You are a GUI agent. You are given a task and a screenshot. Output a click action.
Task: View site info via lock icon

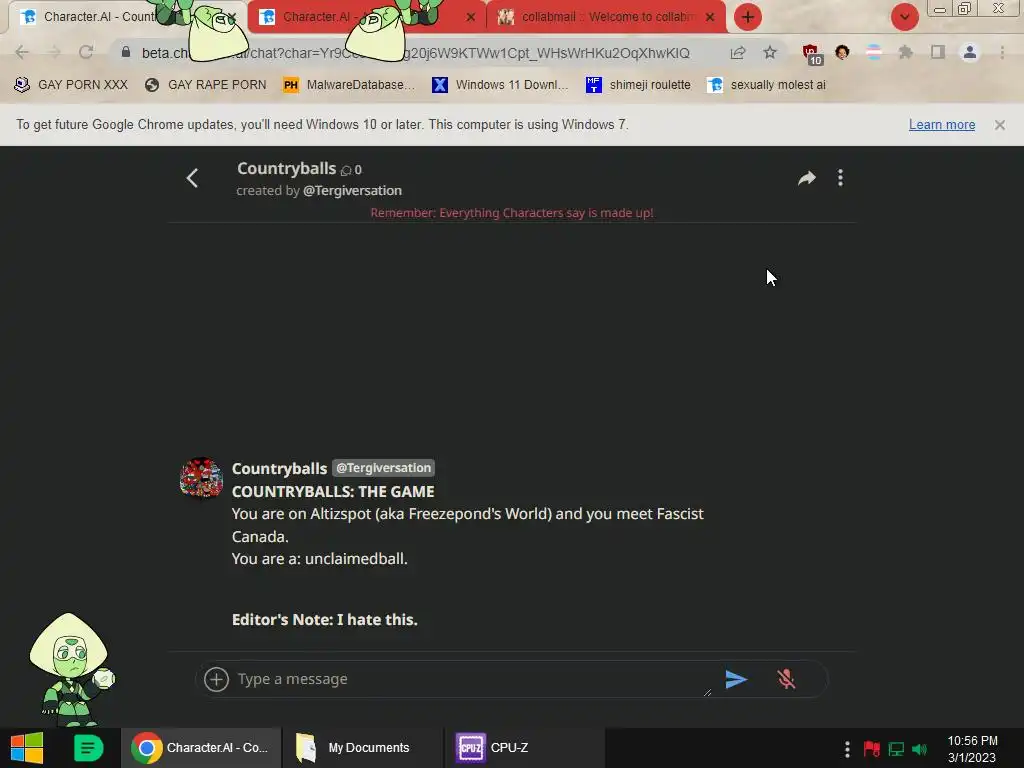(x=125, y=52)
